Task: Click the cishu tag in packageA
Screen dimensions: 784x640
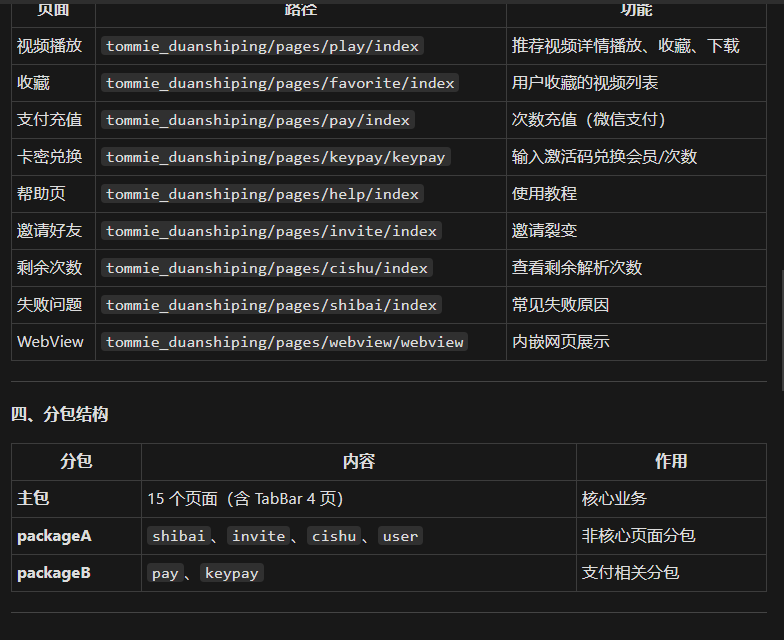Action: [334, 536]
